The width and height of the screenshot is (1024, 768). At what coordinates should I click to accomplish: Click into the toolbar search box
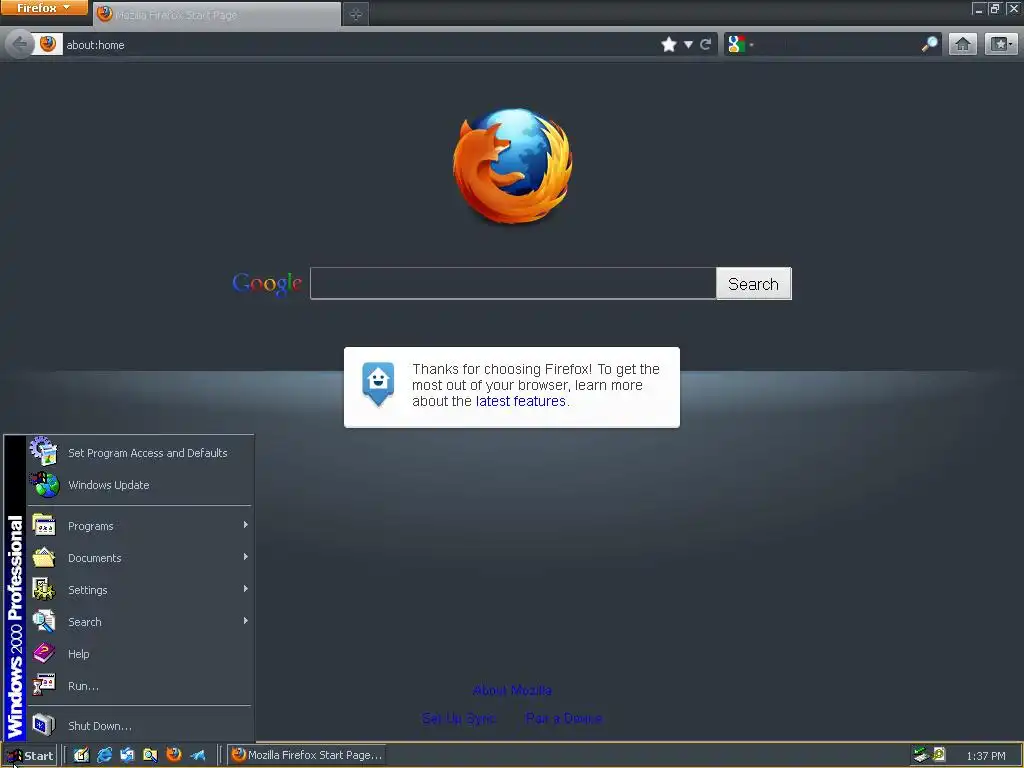837,44
